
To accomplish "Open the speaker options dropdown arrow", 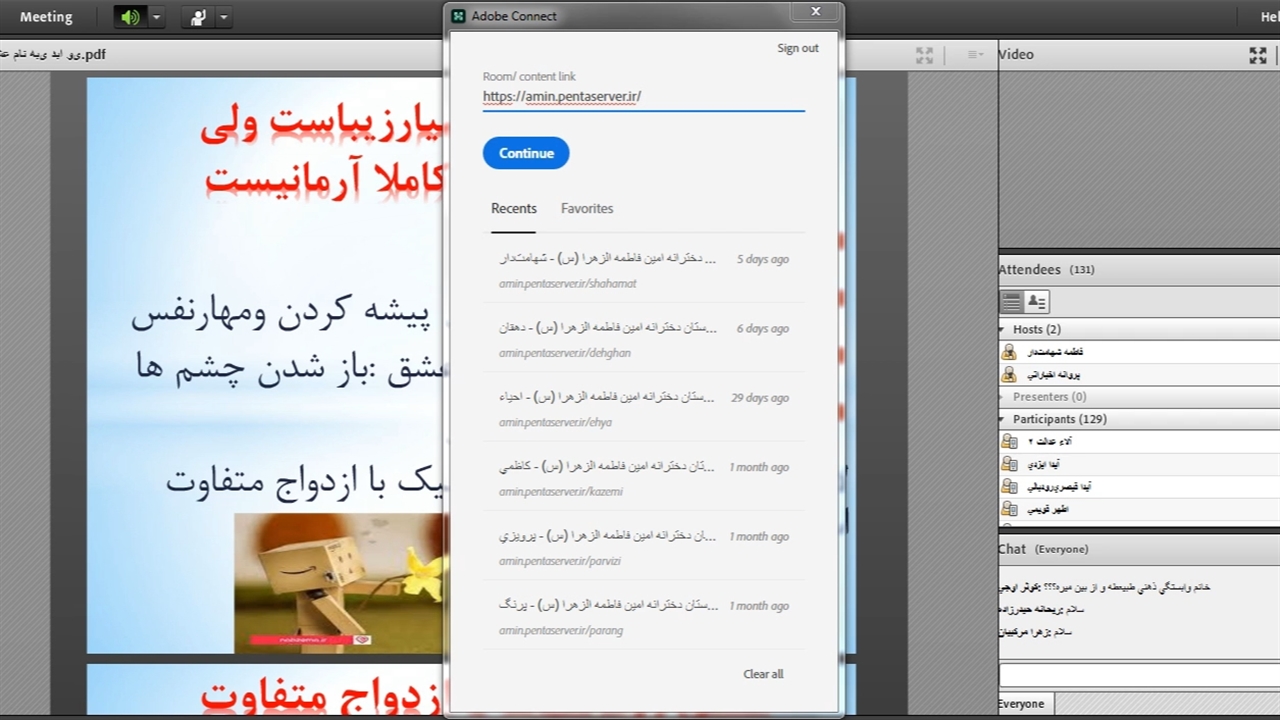I will (x=156, y=17).
